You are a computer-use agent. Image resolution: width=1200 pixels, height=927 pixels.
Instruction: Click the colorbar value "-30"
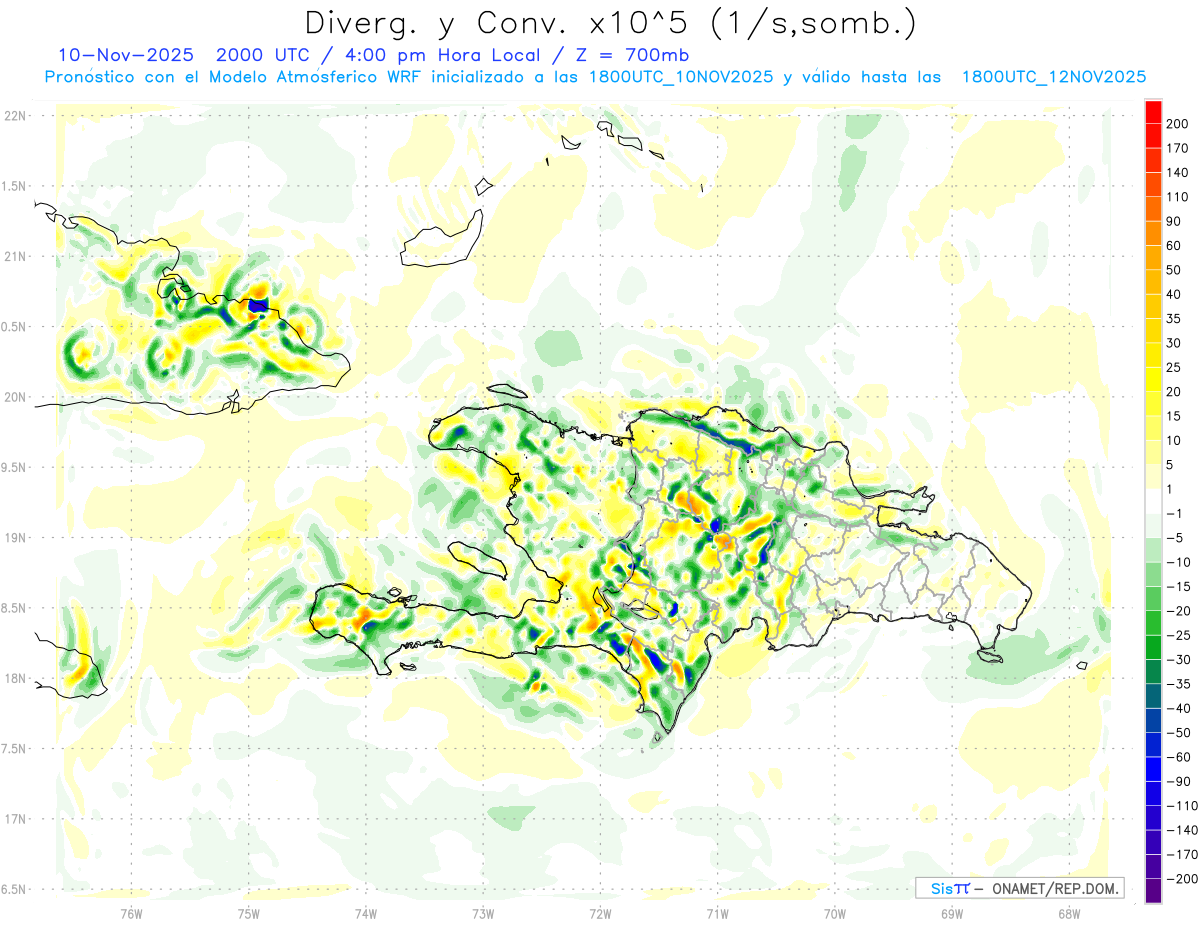1180,659
